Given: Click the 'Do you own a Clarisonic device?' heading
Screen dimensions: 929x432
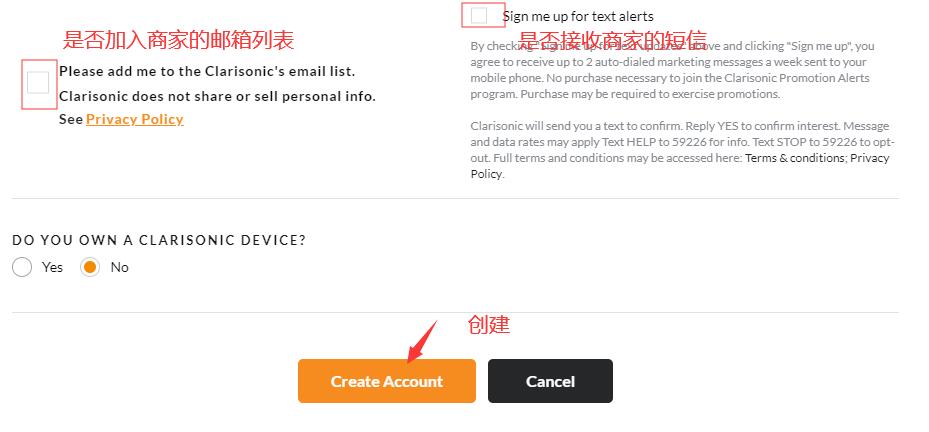Looking at the screenshot, I should pos(159,240).
